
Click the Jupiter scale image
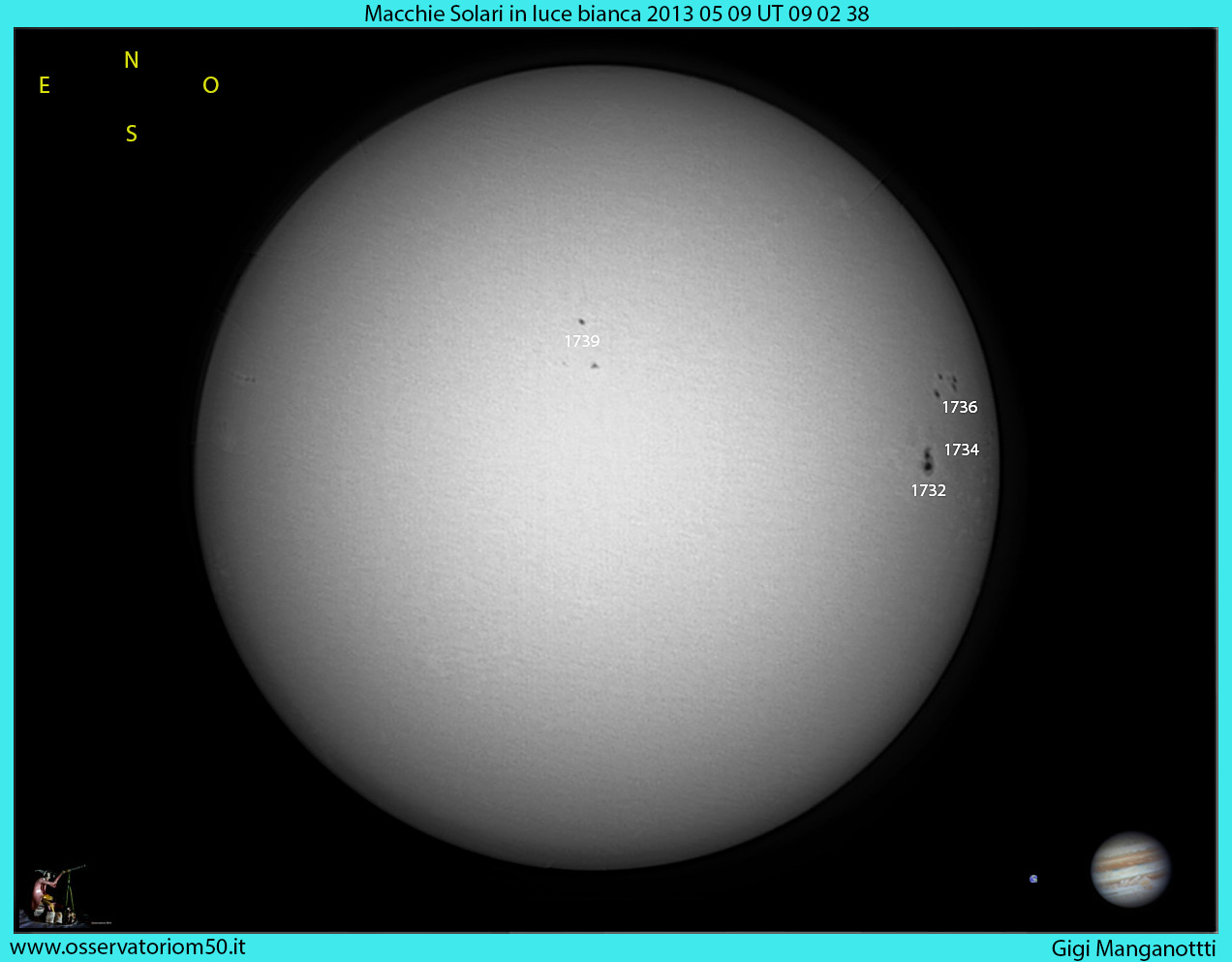[1130, 869]
